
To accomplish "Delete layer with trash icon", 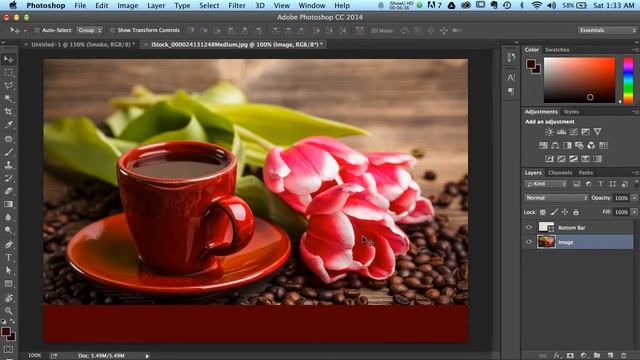I will click(624, 356).
